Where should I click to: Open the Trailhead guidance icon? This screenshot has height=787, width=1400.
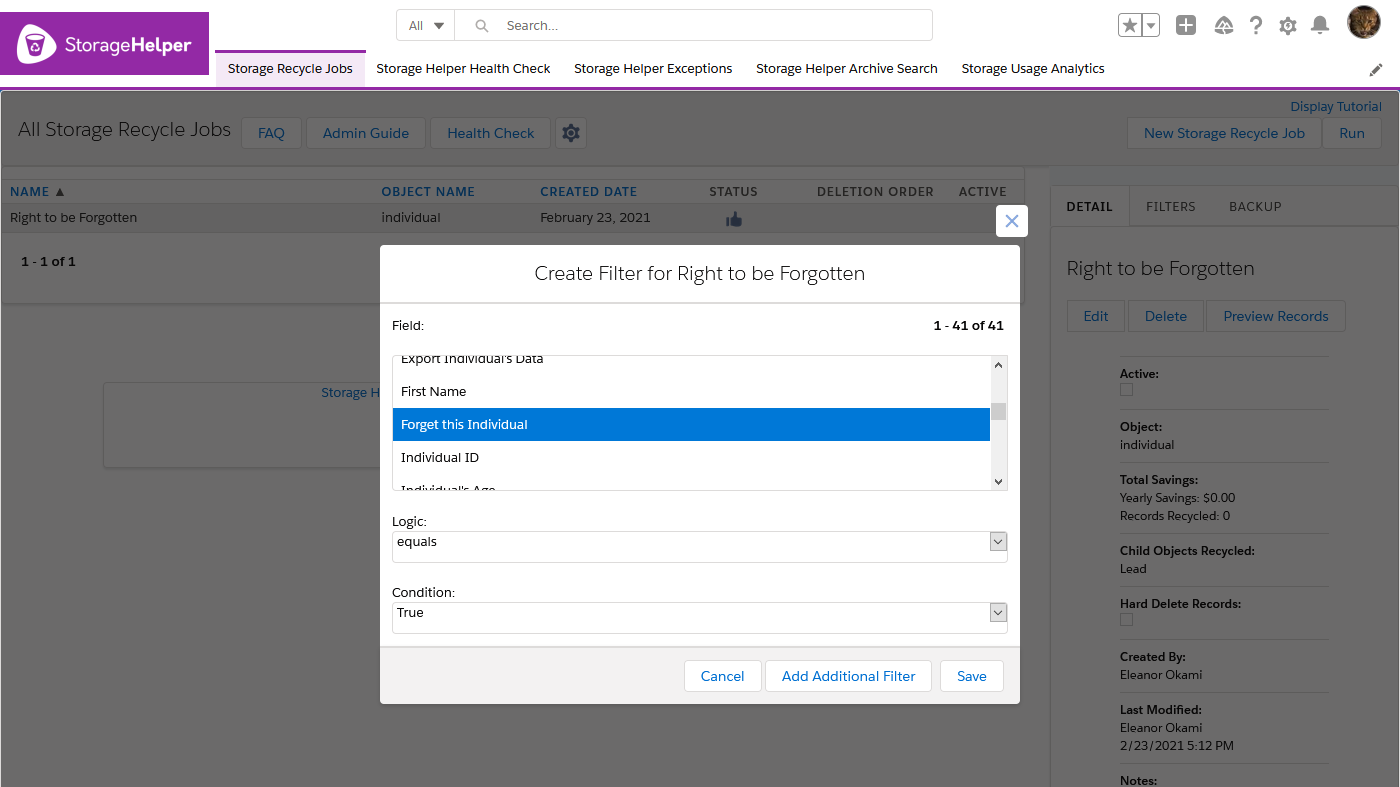1223,26
